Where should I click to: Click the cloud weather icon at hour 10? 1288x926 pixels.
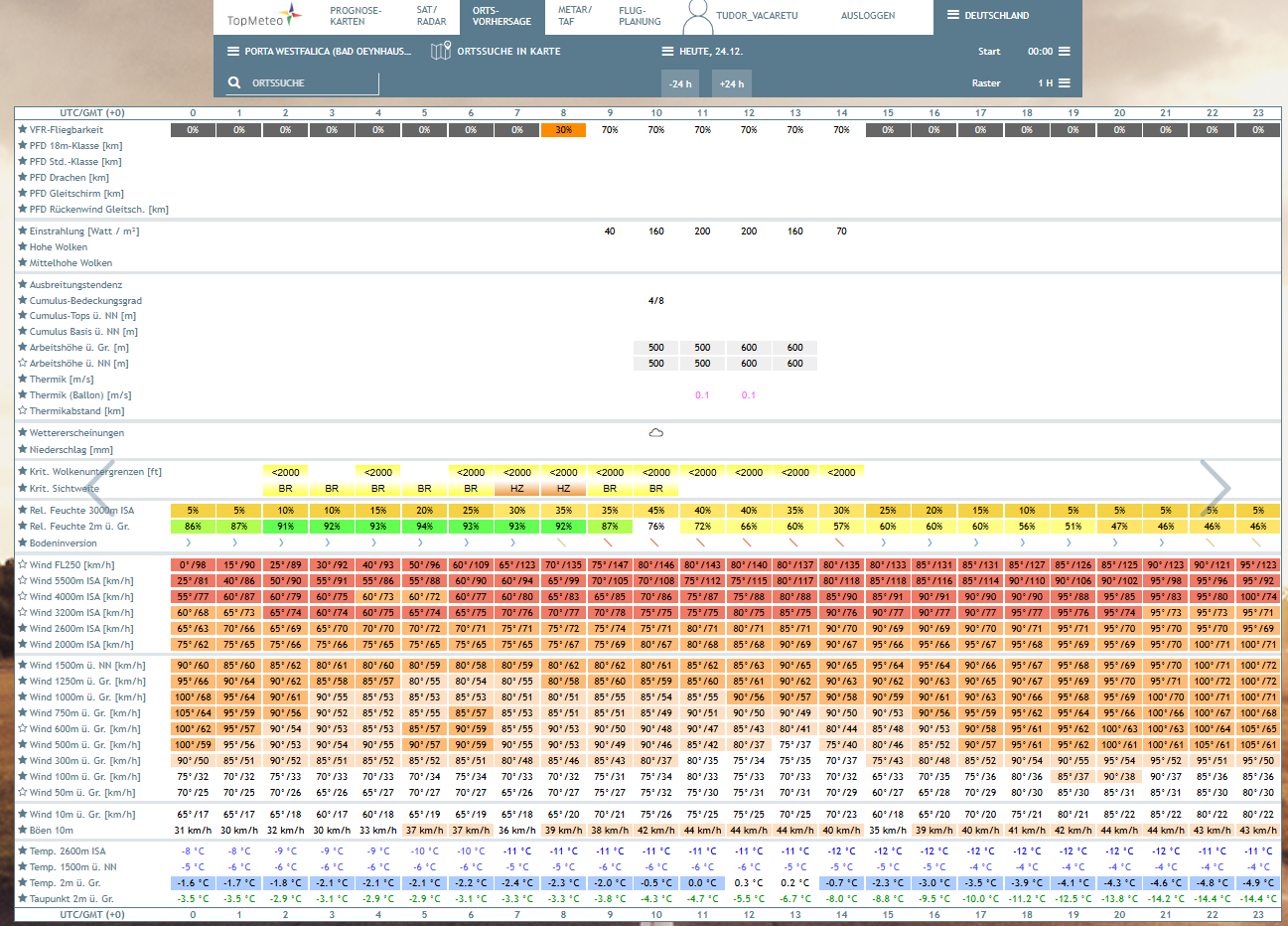coord(655,433)
